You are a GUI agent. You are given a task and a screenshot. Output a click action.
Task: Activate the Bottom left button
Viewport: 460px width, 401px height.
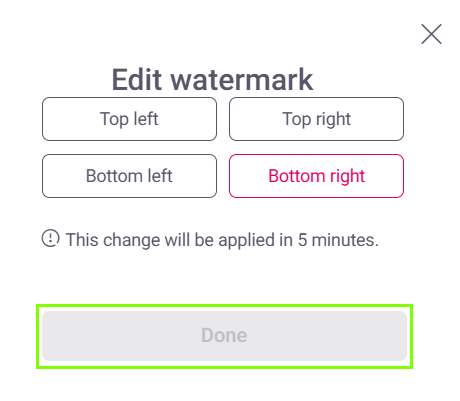129,176
